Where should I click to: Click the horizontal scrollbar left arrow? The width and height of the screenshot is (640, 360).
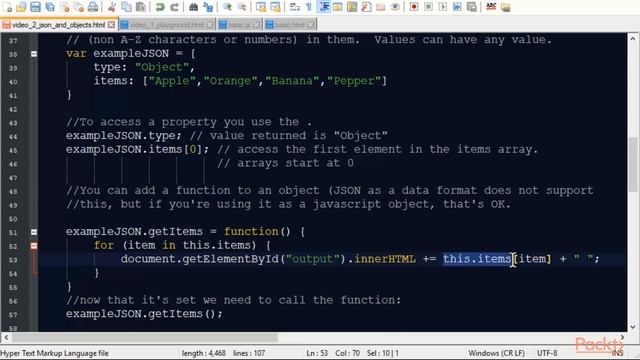6,338
